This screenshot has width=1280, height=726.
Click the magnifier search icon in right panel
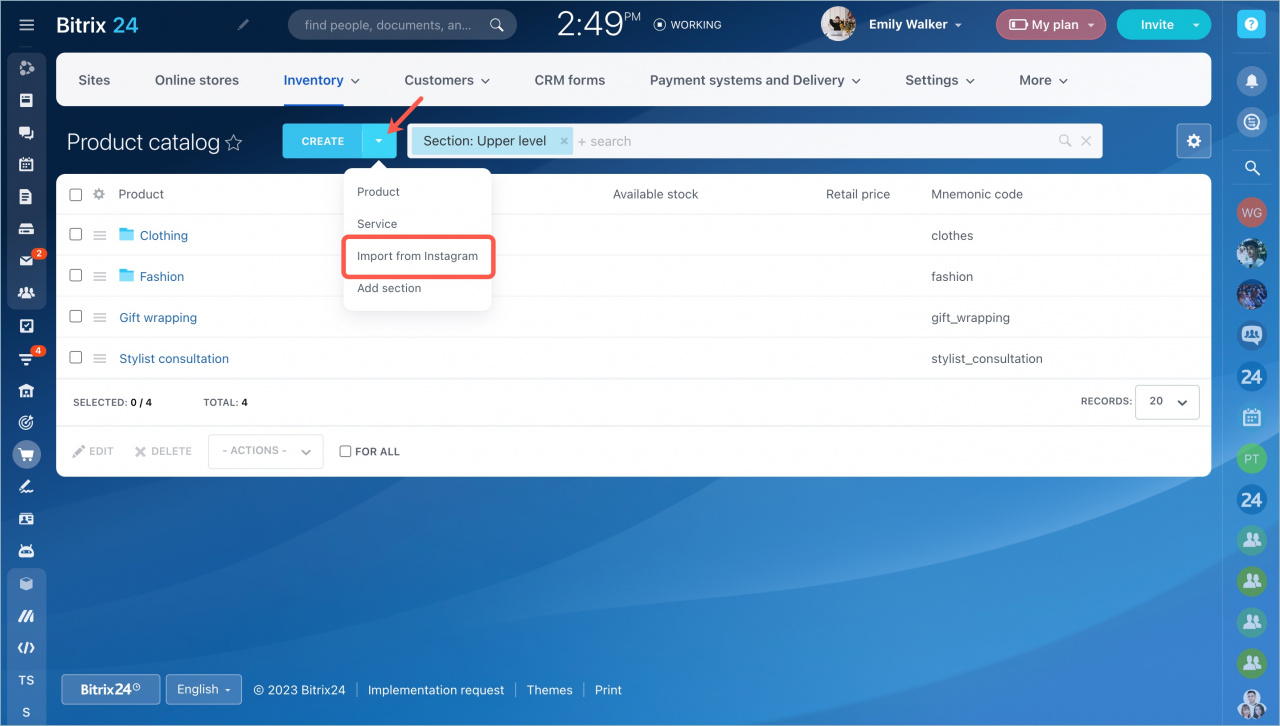coord(1252,168)
